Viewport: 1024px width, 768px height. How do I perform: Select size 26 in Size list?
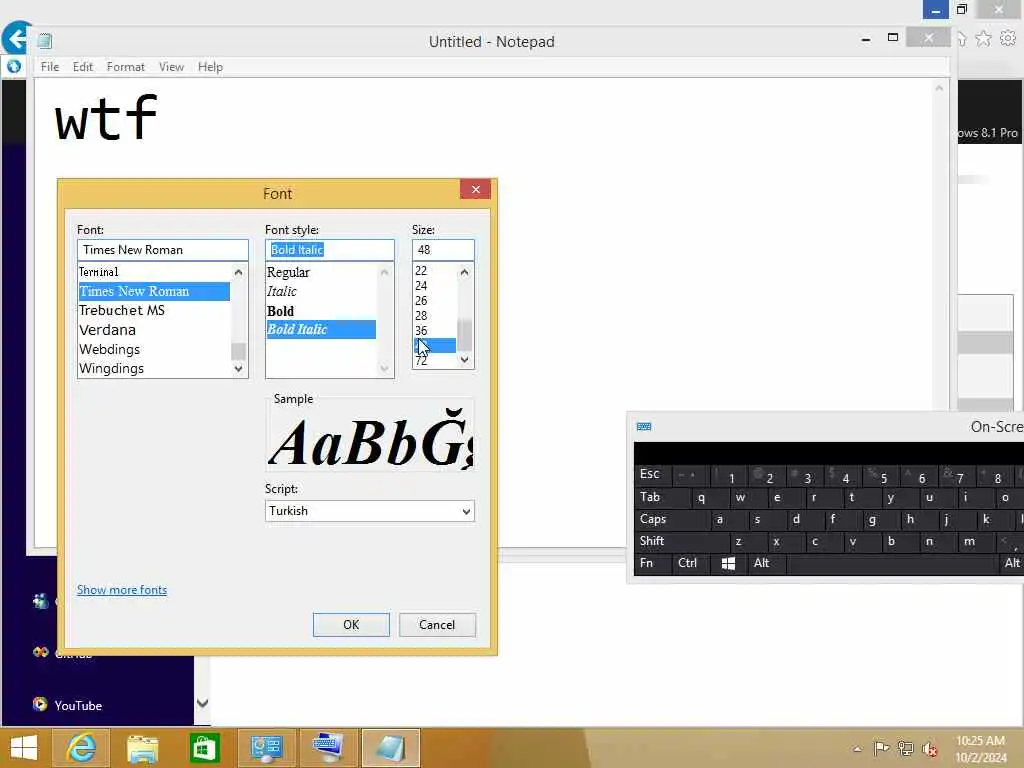435,300
